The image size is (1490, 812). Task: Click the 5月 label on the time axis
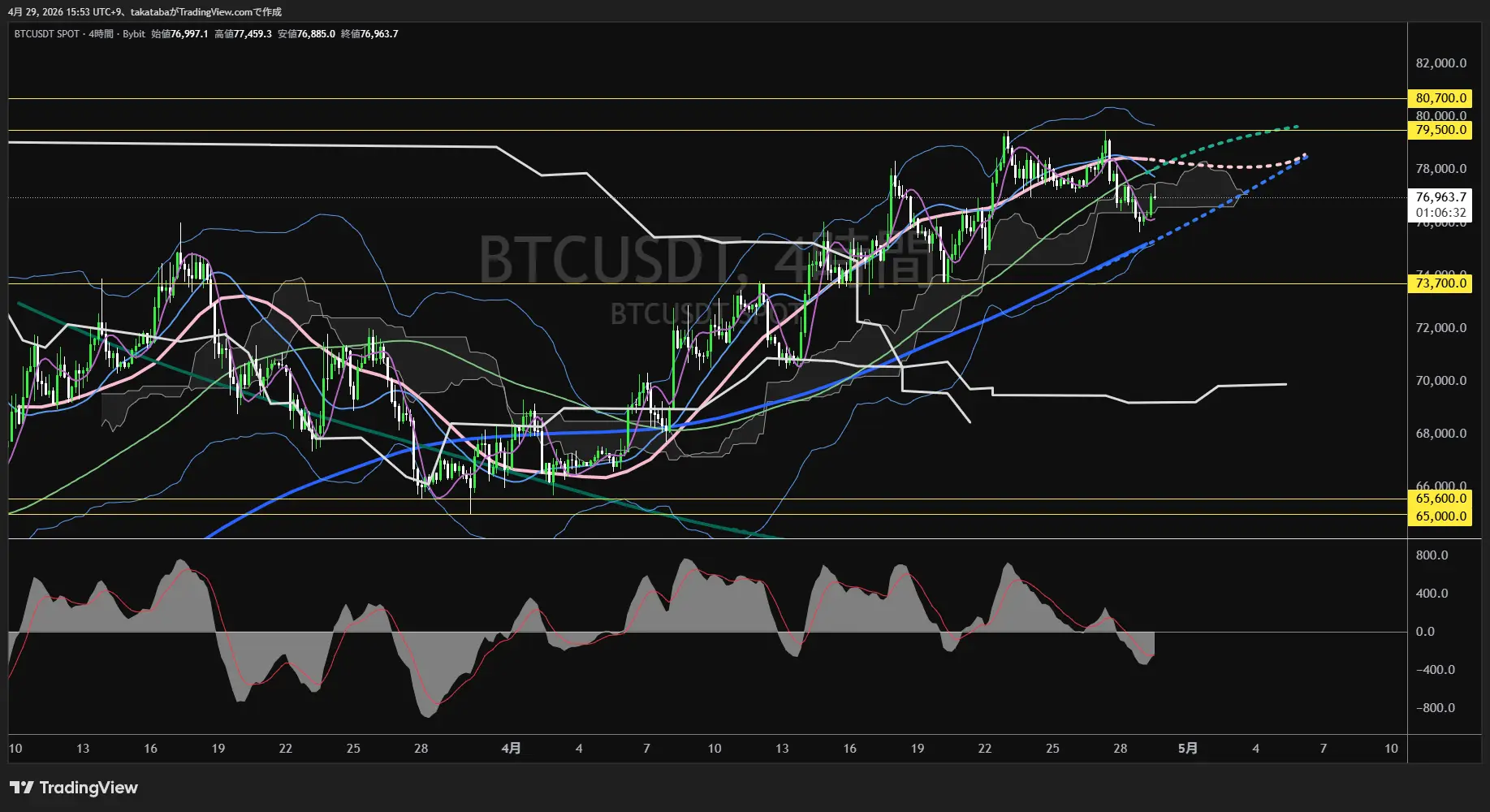click(1187, 749)
